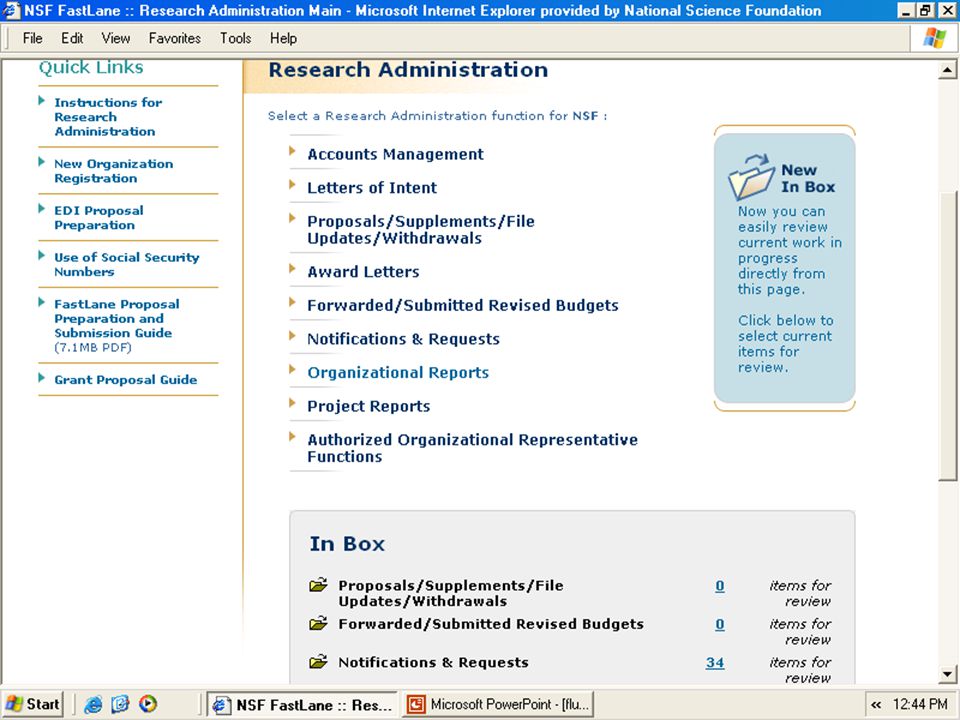The image size is (960, 720).
Task: Click folder icon for In Box Revised Budgets row
Action: (x=318, y=624)
